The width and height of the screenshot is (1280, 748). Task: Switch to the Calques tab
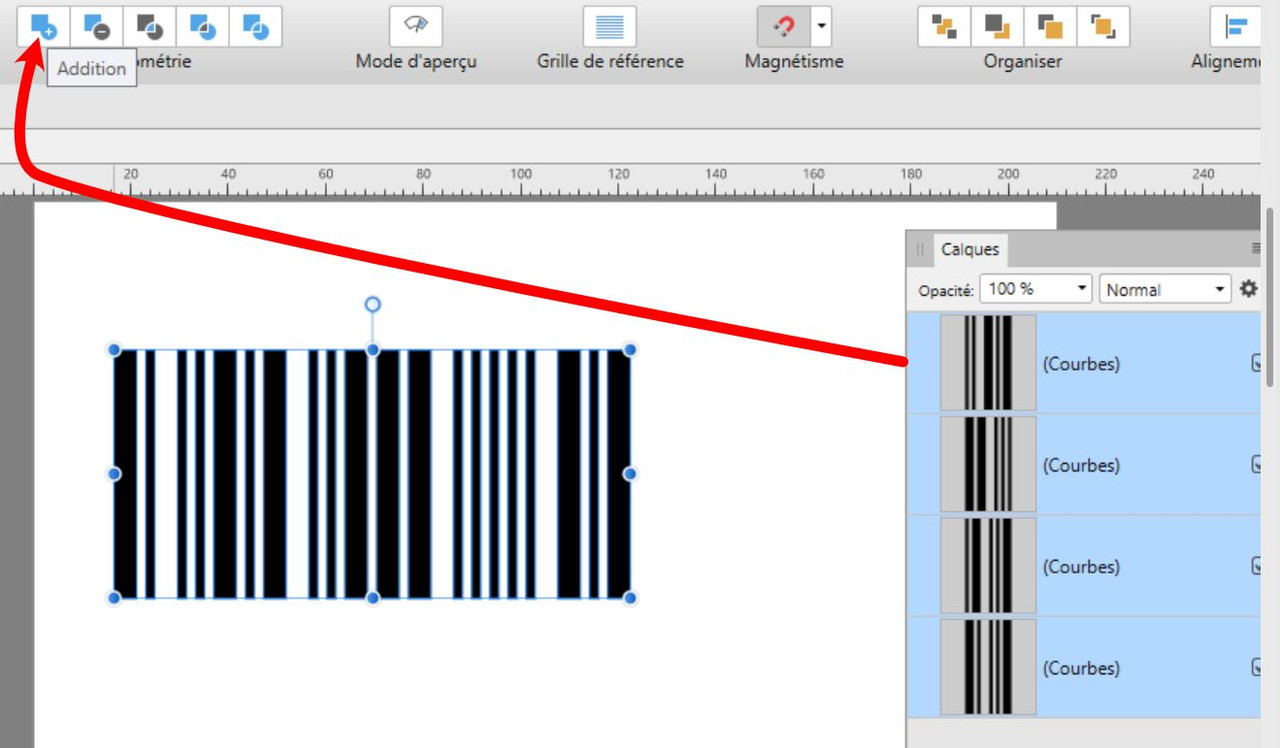point(970,250)
